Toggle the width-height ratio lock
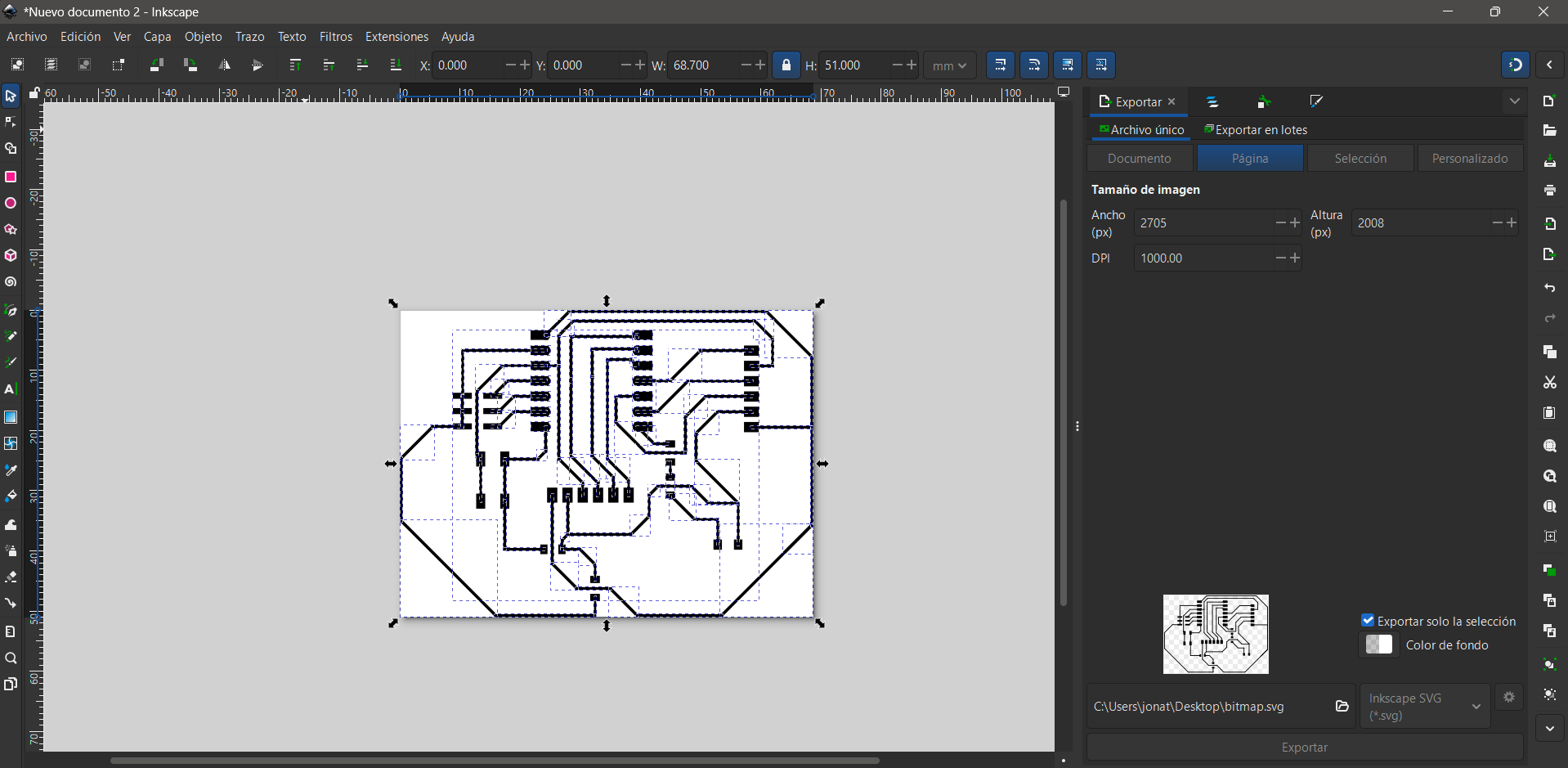 (x=786, y=65)
